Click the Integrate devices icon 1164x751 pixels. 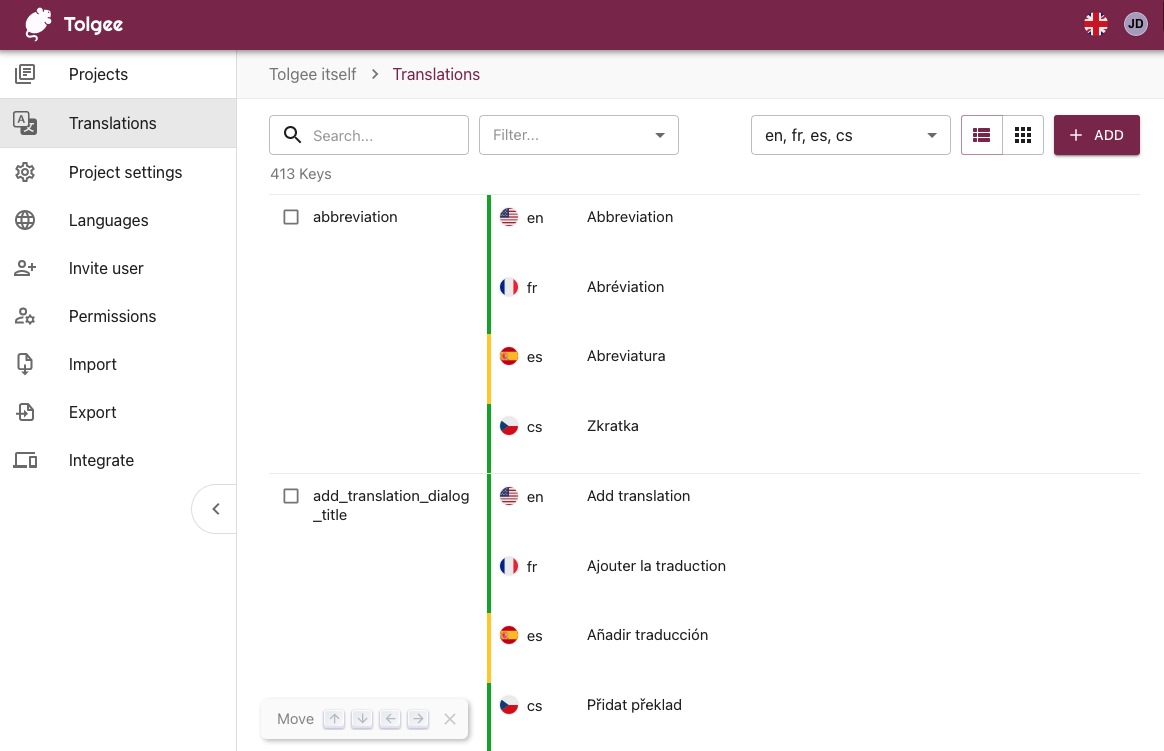[x=25, y=460]
